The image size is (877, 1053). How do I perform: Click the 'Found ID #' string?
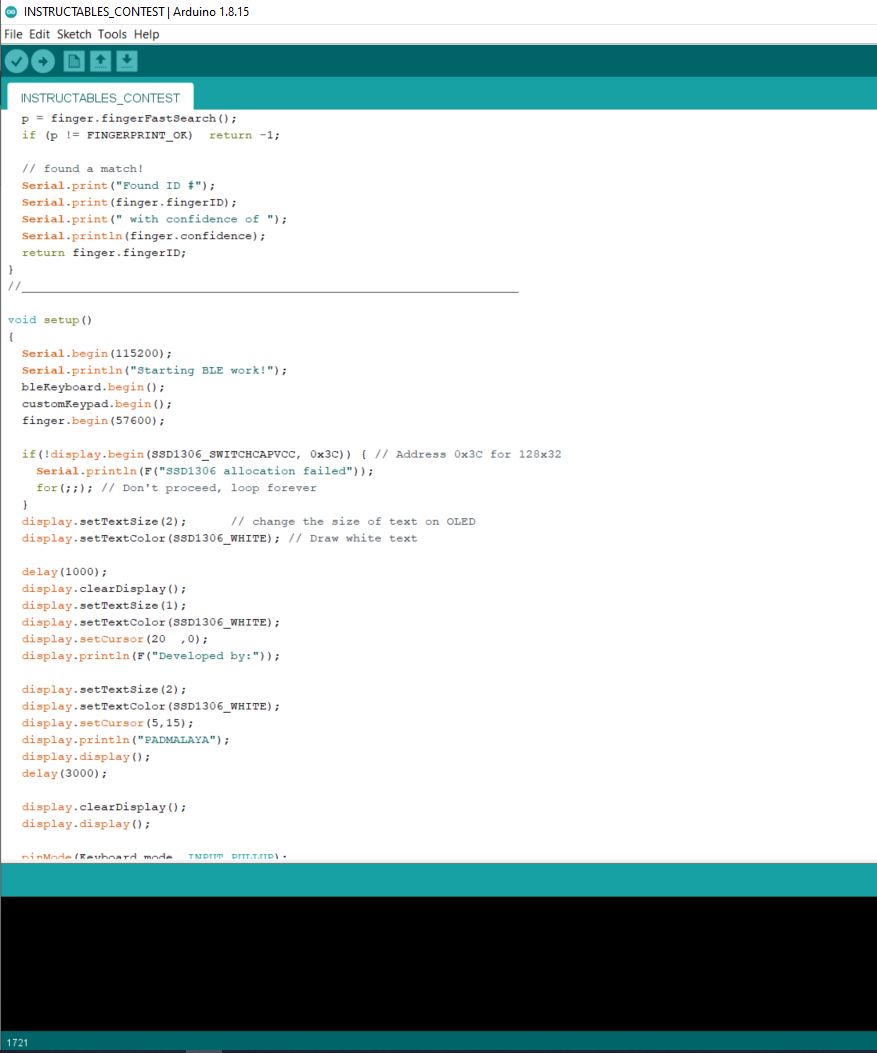pyautogui.click(x=158, y=185)
